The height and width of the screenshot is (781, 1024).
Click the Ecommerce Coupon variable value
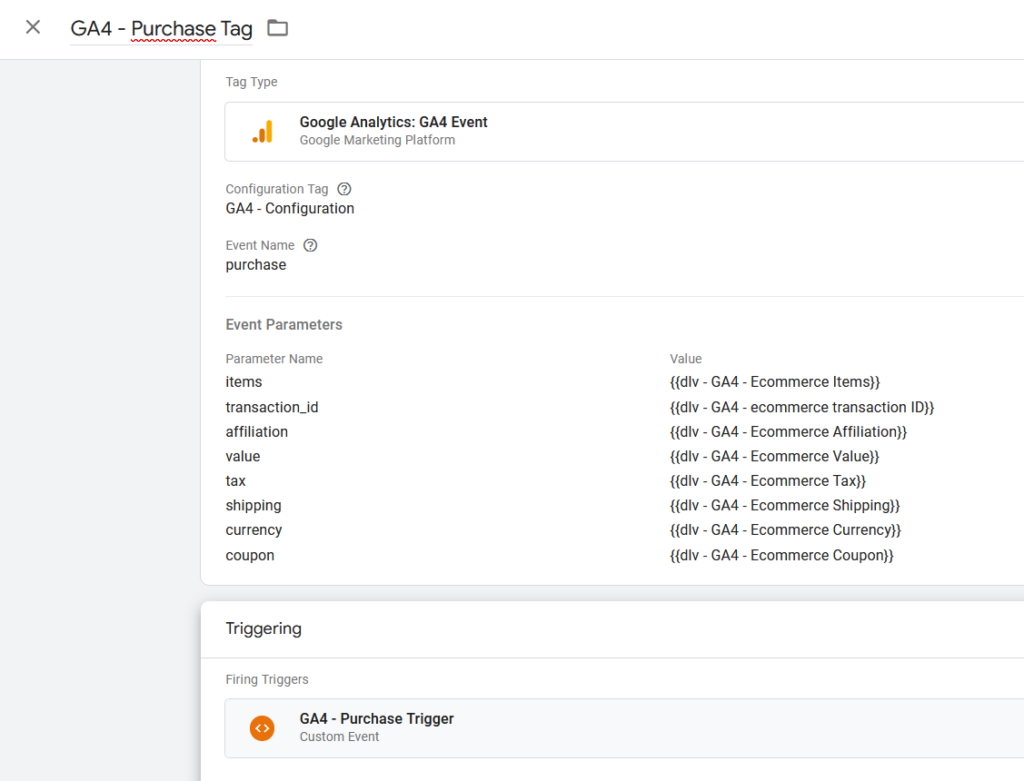(781, 555)
